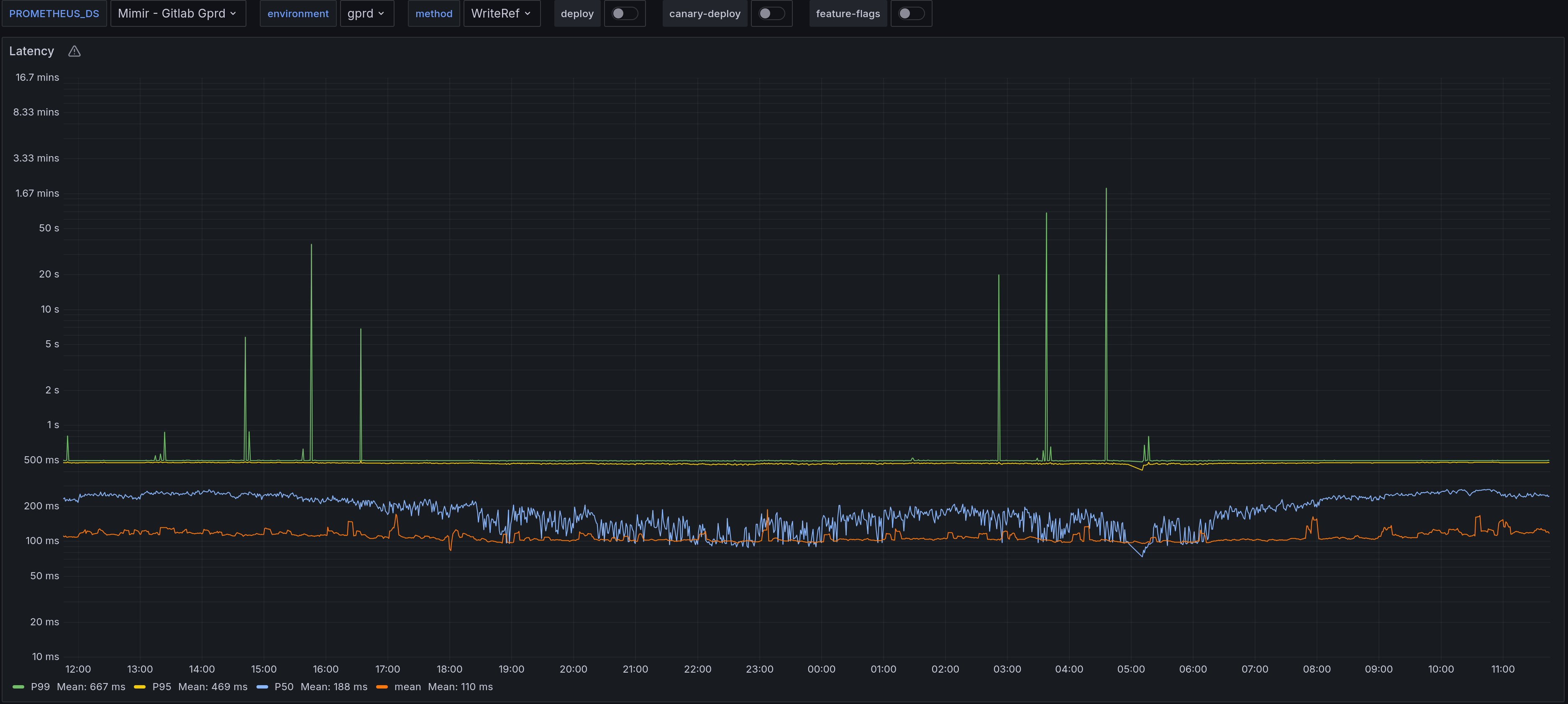Click the 500 ms y-axis label
This screenshot has width=1568, height=704.
(x=41, y=460)
